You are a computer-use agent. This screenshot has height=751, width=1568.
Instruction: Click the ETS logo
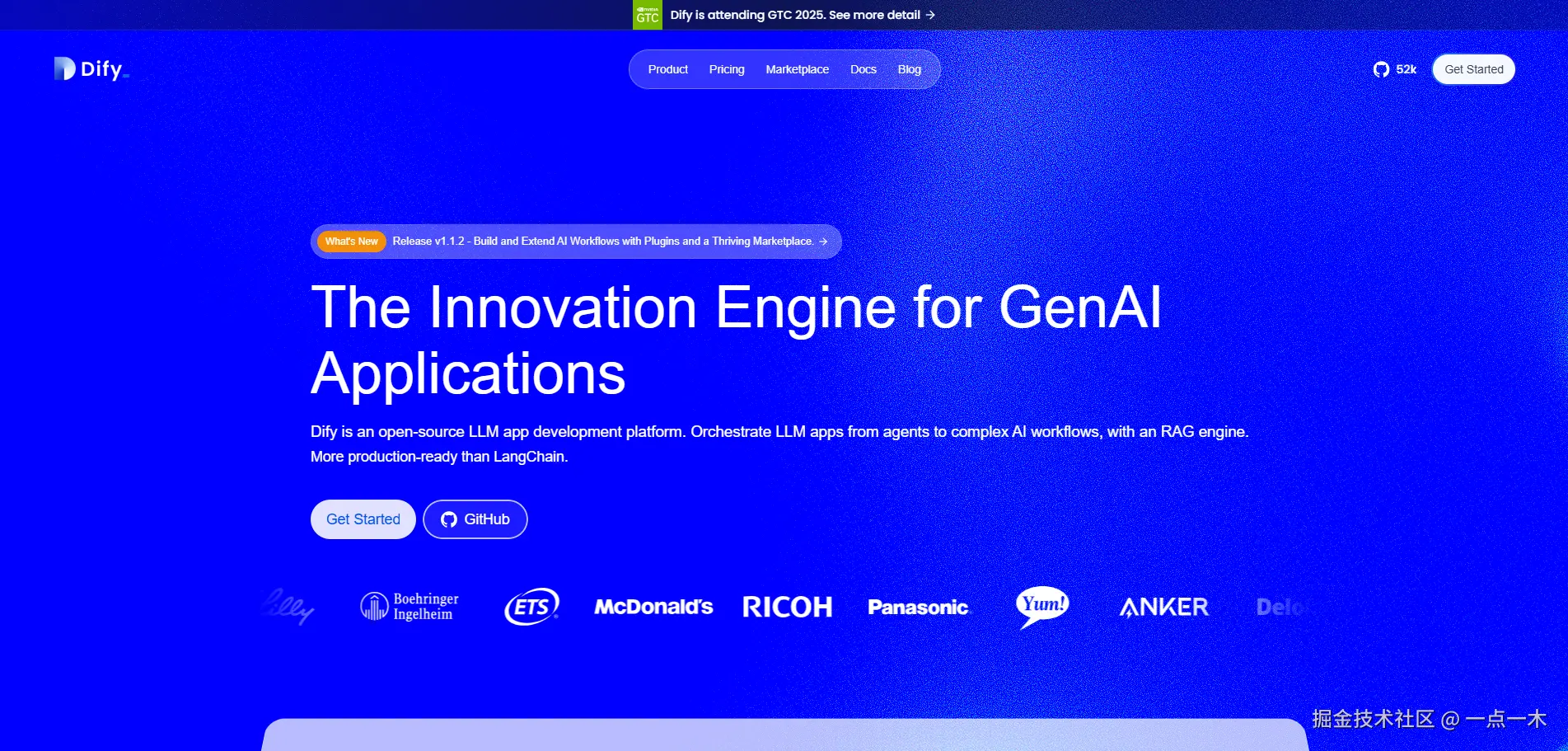[531, 607]
